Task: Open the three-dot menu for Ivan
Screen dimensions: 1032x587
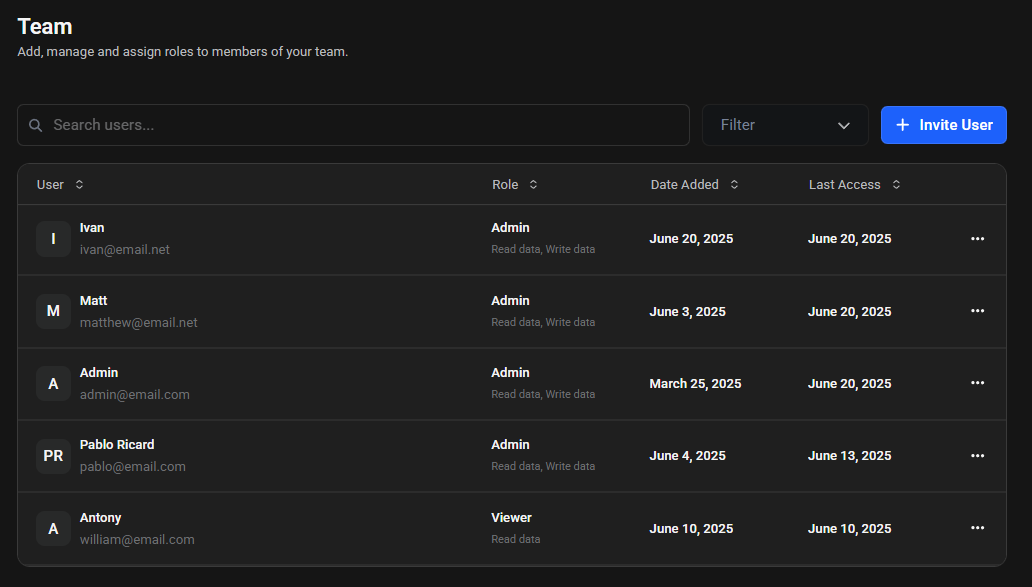Action: [x=977, y=239]
